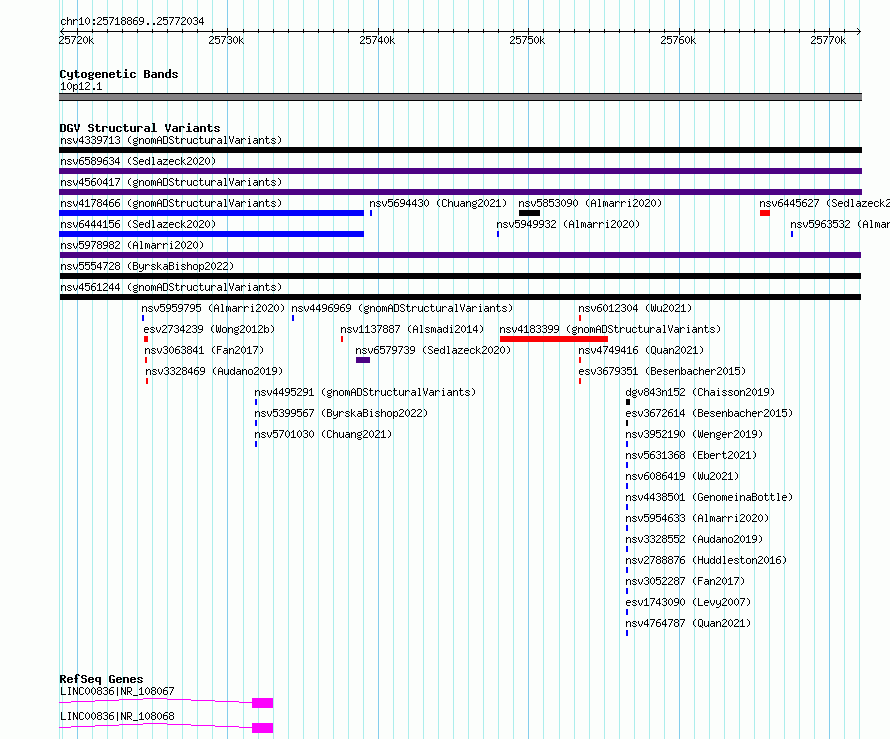Click the DGV Structural Variants track title
The width and height of the screenshot is (890, 739).
click(x=140, y=128)
